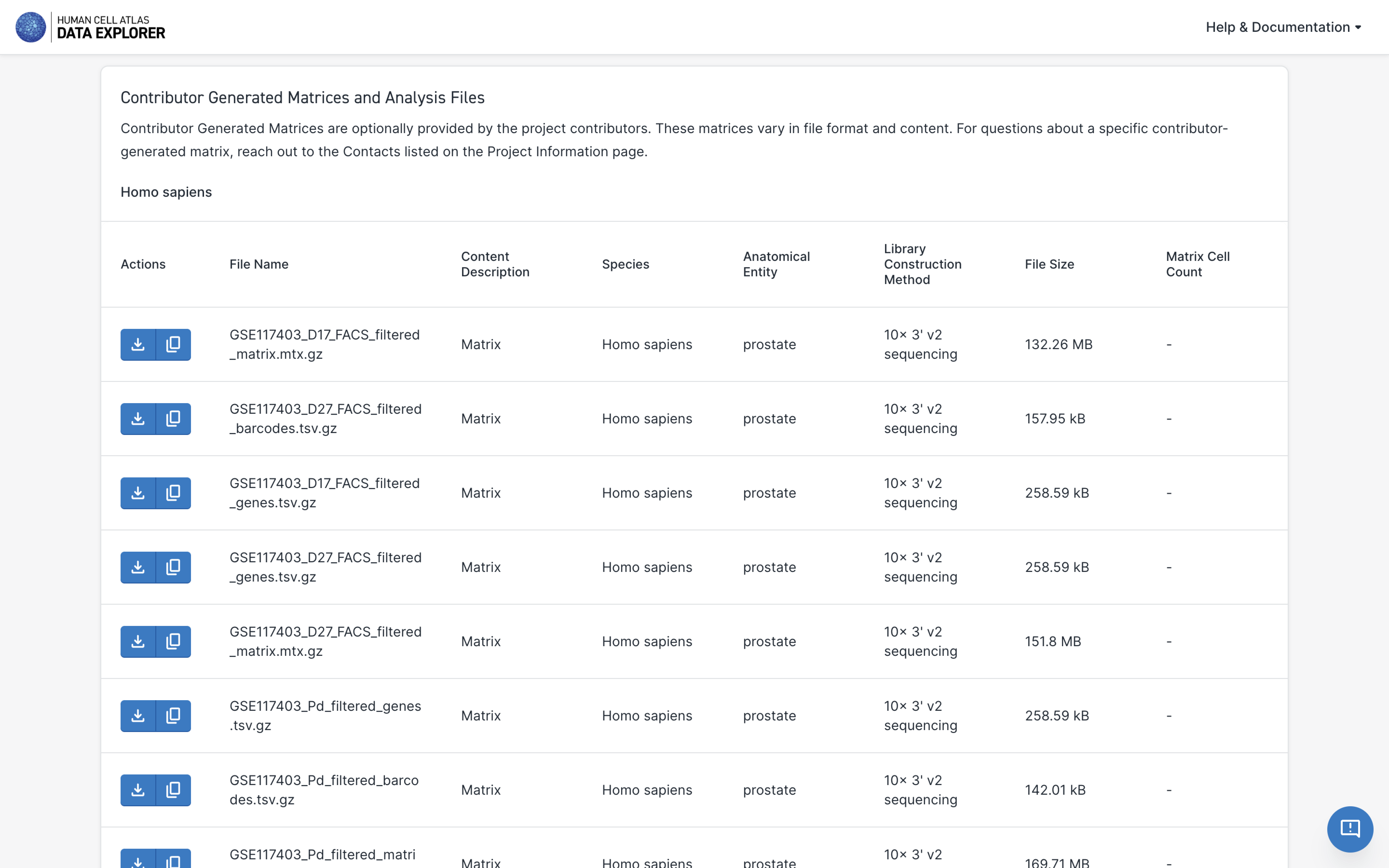Copy link for GSE117403_D27_FACS_filtered_genes.tsv.gz

173,567
